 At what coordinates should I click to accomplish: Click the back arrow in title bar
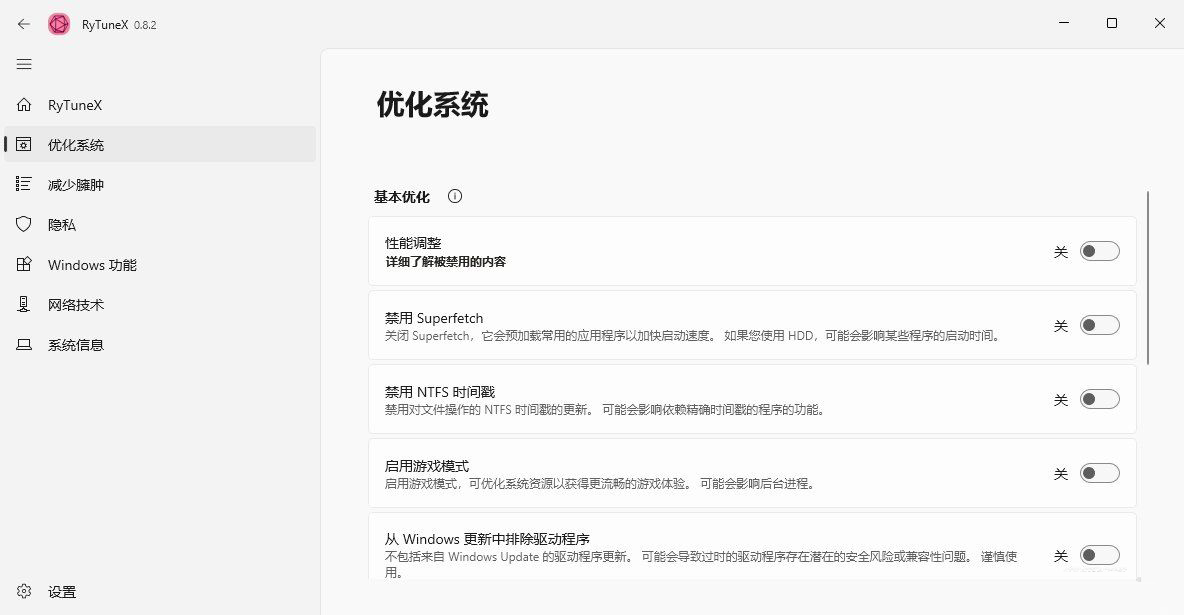[24, 24]
